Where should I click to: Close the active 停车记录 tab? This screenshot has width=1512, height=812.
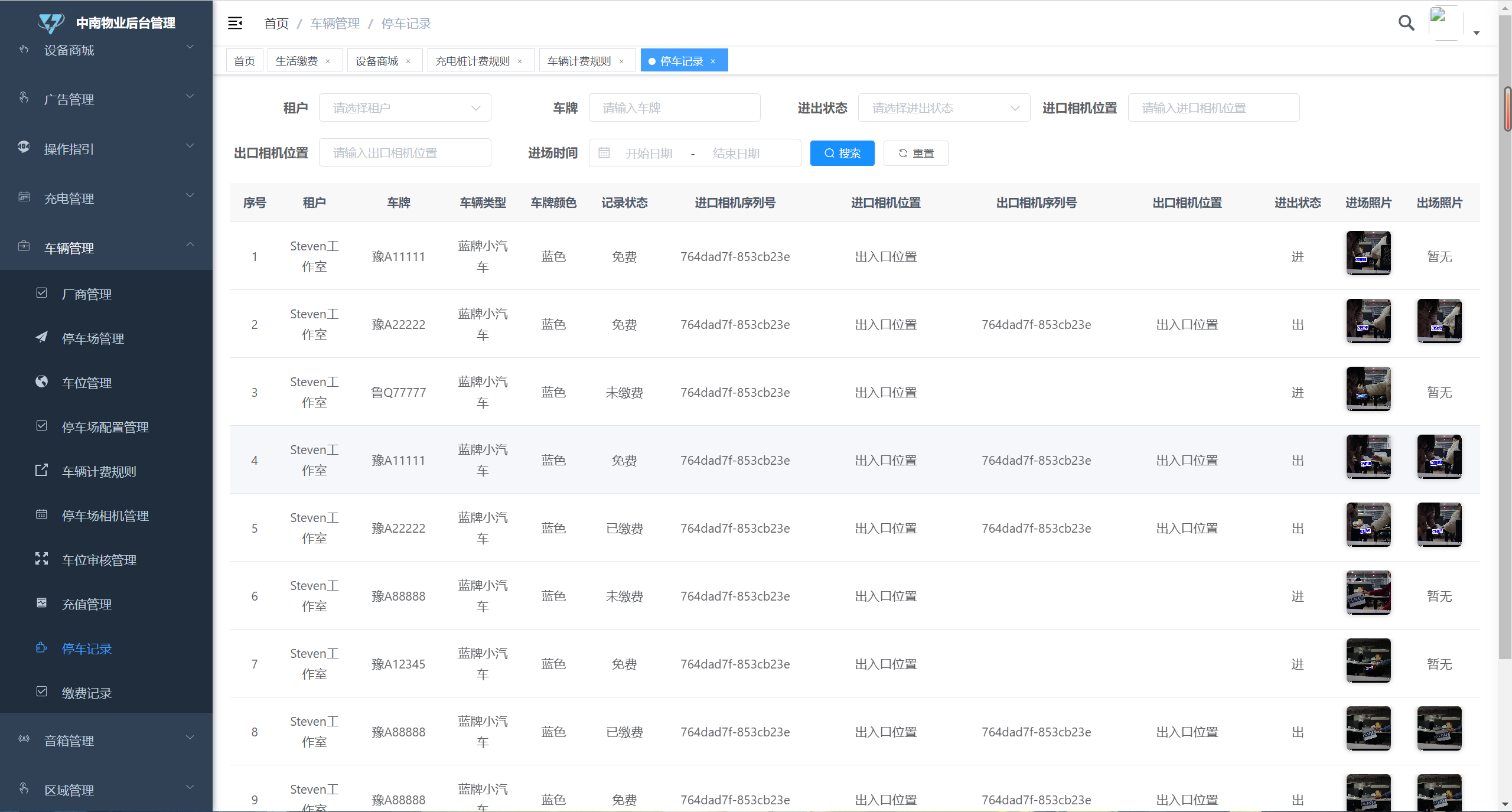point(713,61)
